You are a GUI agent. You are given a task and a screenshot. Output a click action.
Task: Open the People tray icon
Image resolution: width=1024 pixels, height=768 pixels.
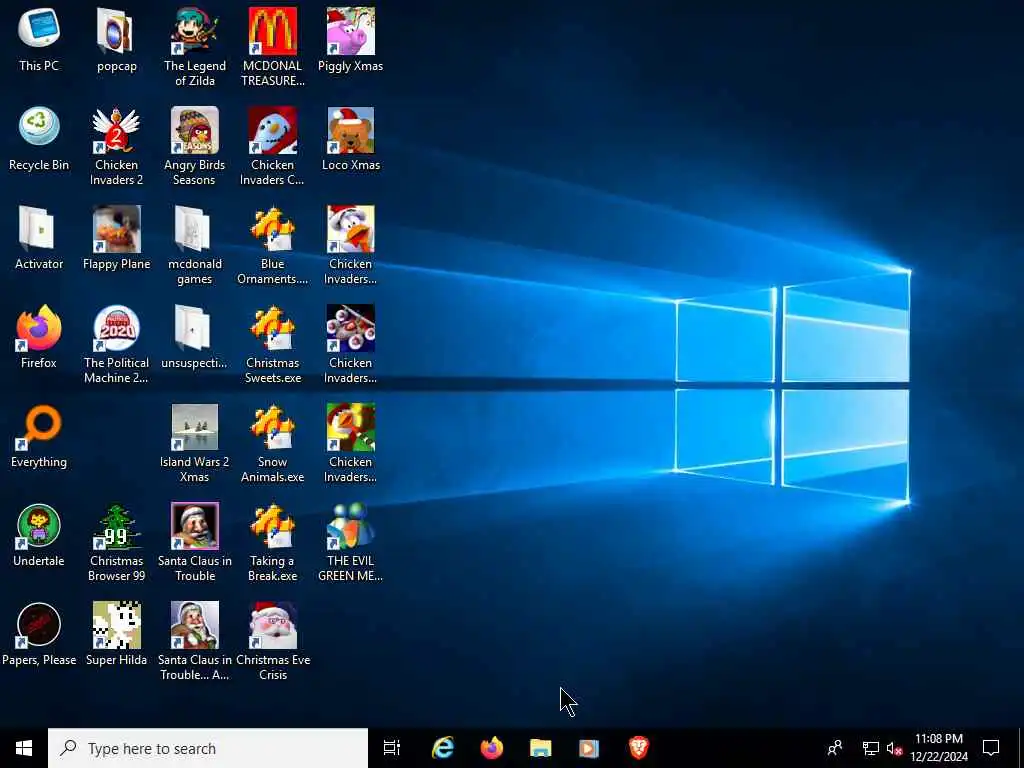coord(835,748)
